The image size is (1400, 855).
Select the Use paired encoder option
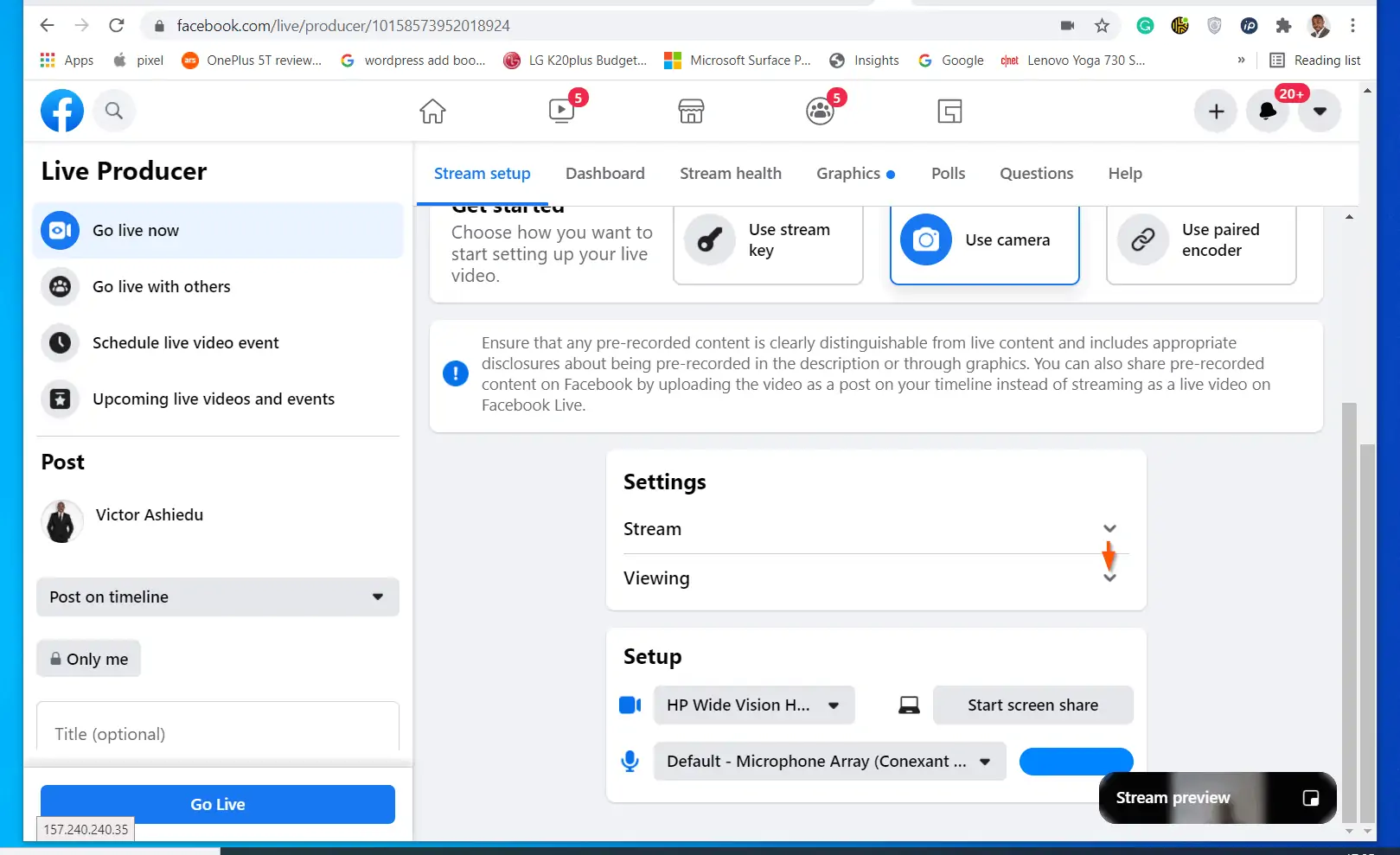pyautogui.click(x=1201, y=240)
